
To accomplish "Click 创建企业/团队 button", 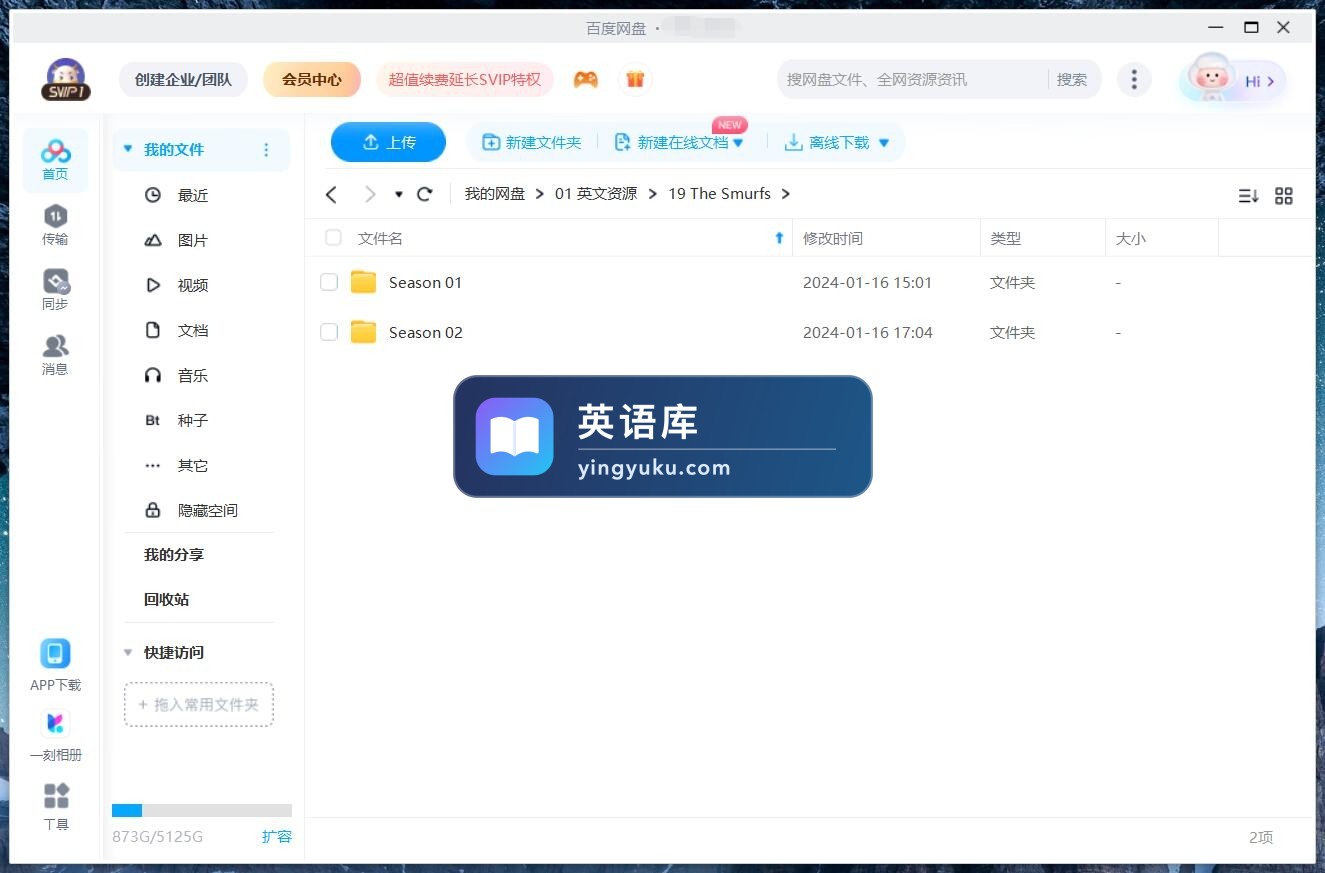I will coord(183,79).
